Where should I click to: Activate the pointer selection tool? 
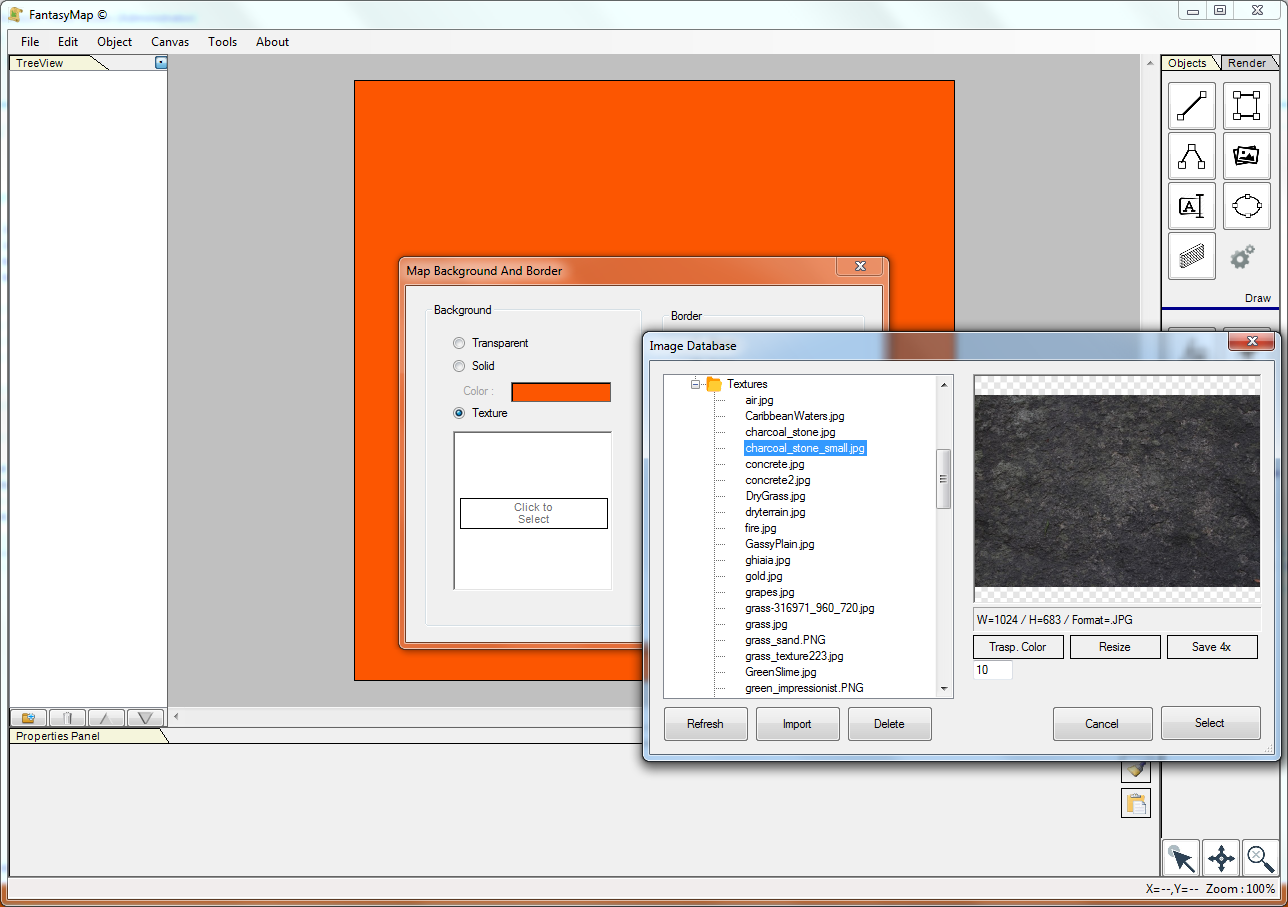[x=1181, y=858]
